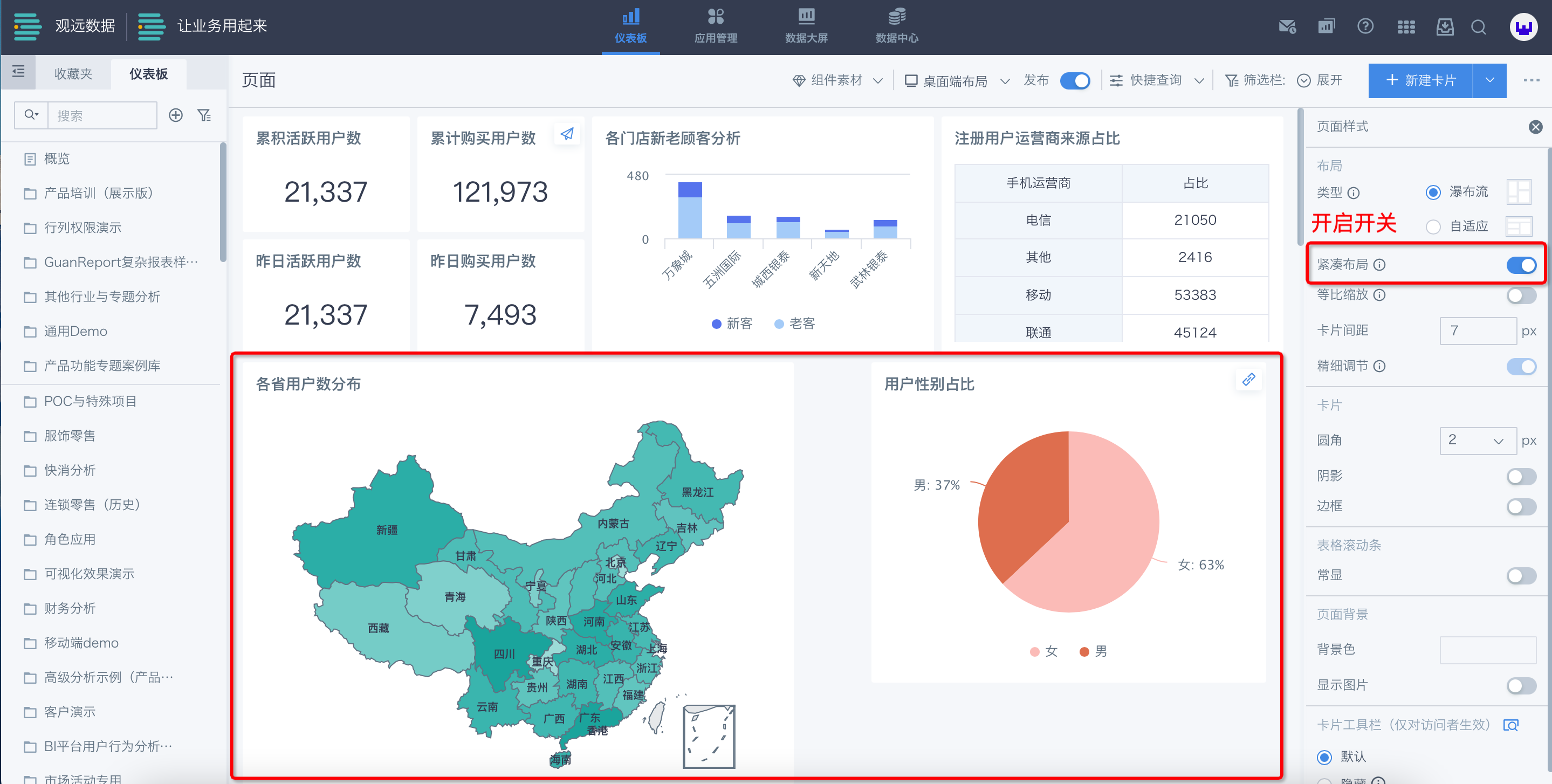This screenshot has width=1552, height=784.
Task: Open the more options ellipsis menu
Action: (1531, 80)
